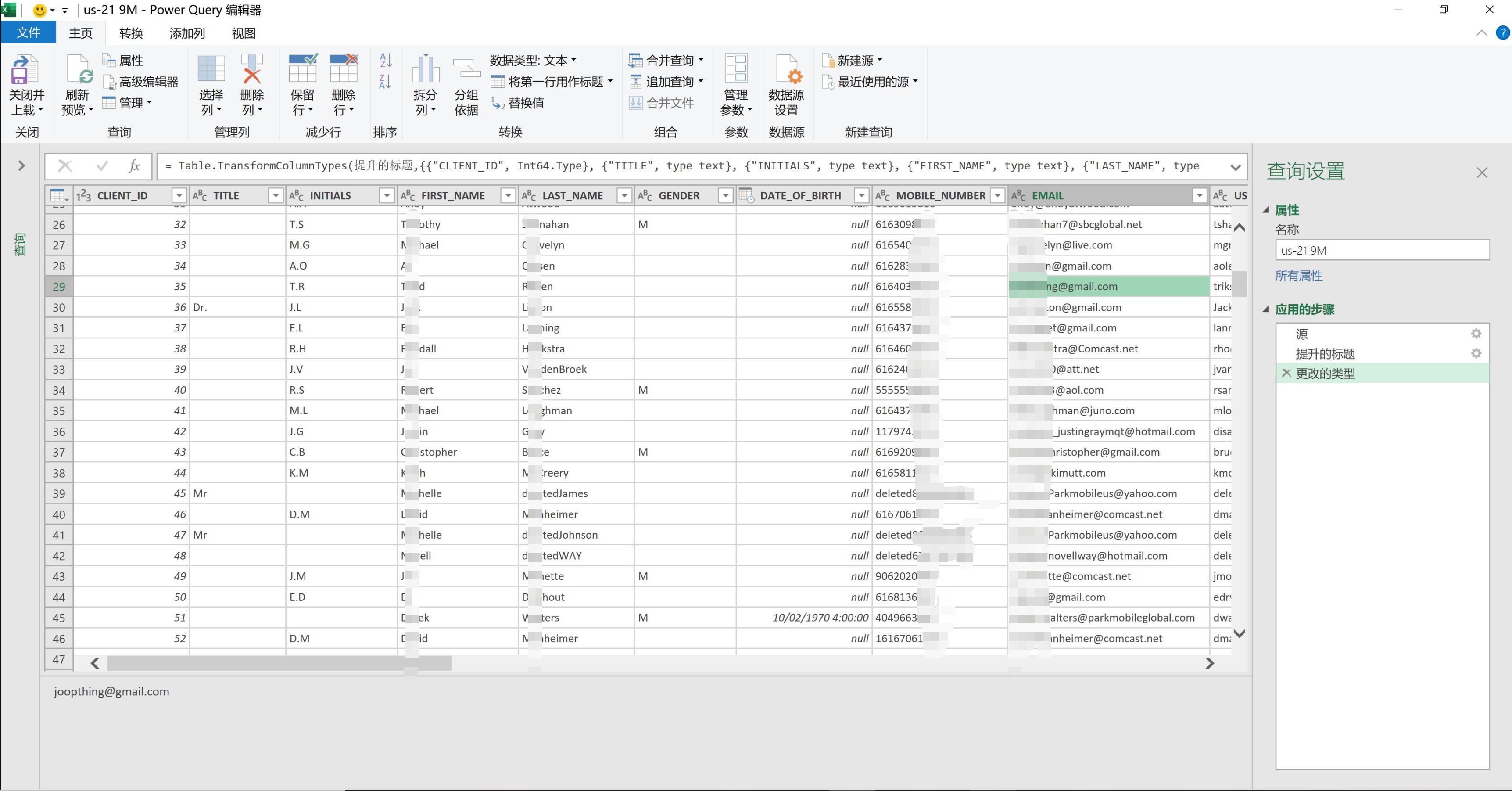Open the Merge Queries (合并查询) dropdown

click(666, 61)
